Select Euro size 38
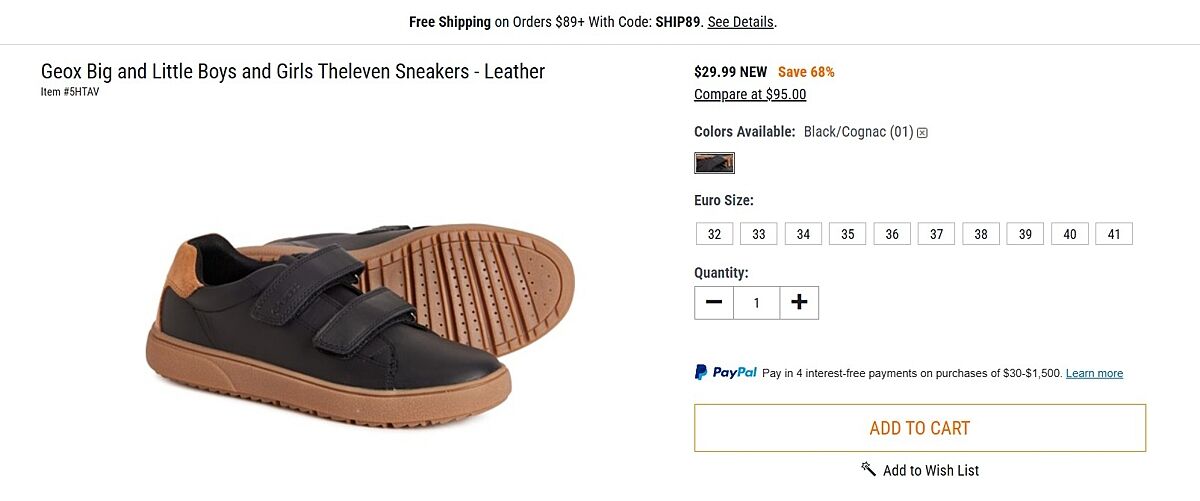 [x=981, y=234]
